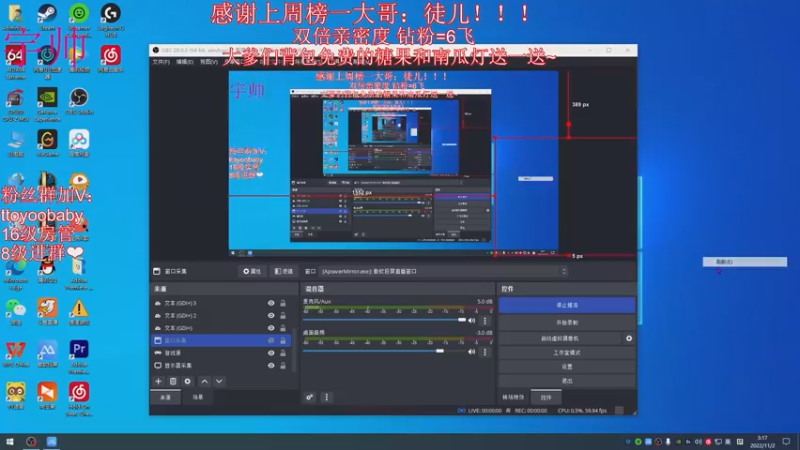Image resolution: width=800 pixels, height=450 pixels.
Task: Open the 文件(F) menu
Action: click(161, 62)
